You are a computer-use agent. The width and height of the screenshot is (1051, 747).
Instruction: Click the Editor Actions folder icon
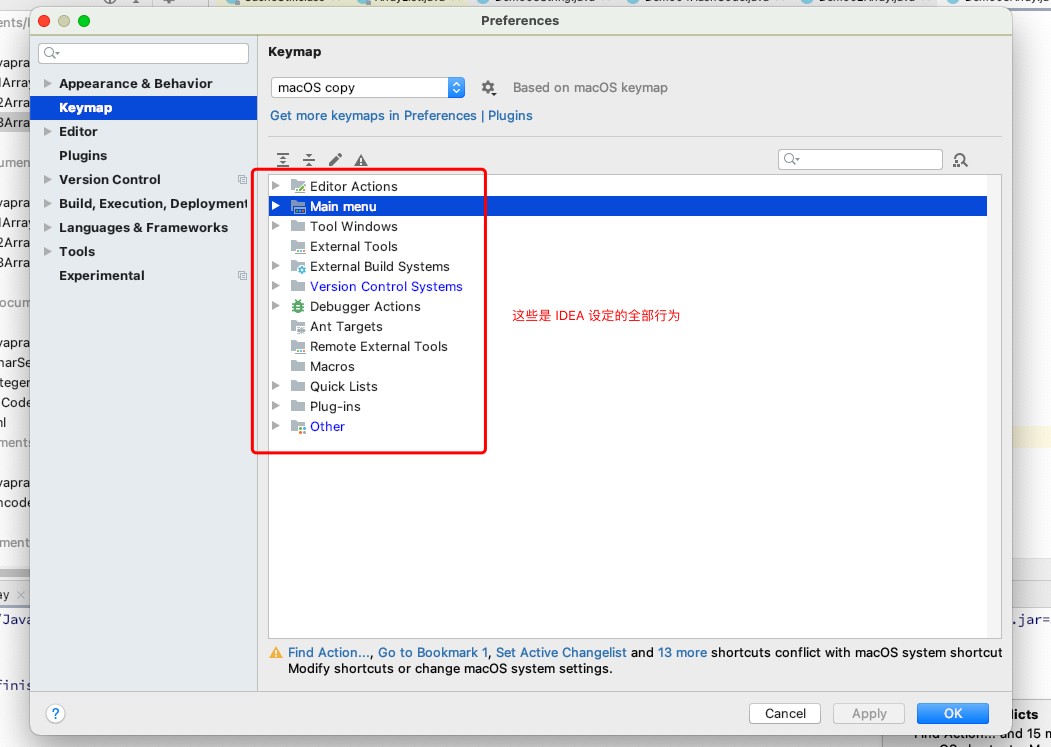[x=298, y=186]
